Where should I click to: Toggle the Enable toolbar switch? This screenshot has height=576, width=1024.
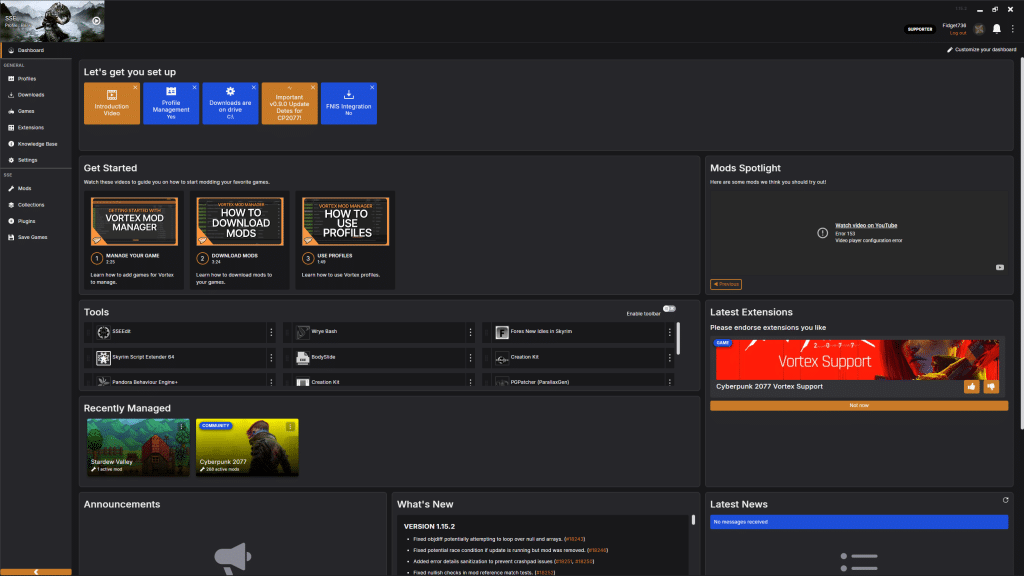click(x=669, y=309)
